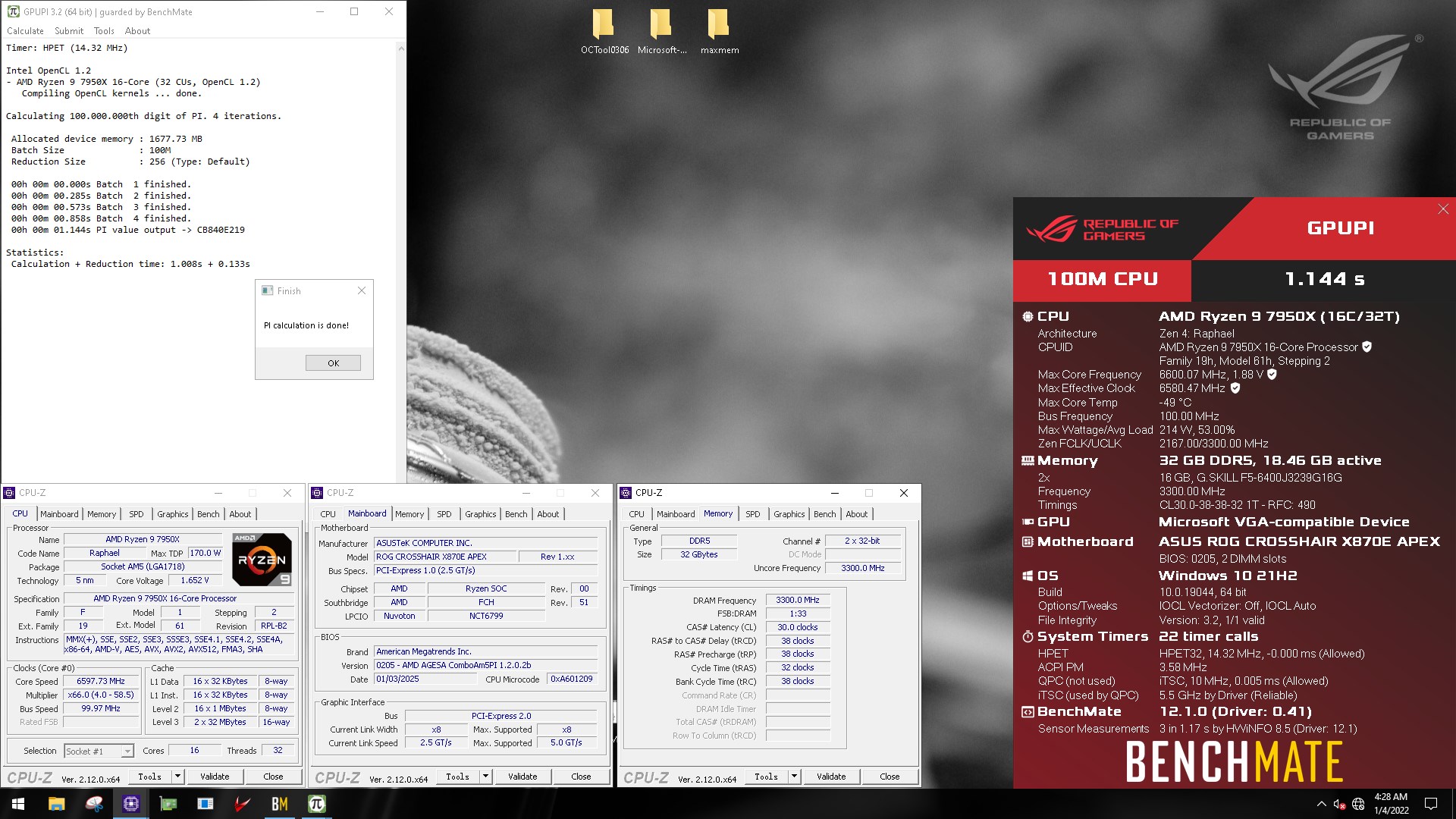1456x819 pixels.
Task: Click the green circuit-board taskbar icon
Action: [x=168, y=804]
